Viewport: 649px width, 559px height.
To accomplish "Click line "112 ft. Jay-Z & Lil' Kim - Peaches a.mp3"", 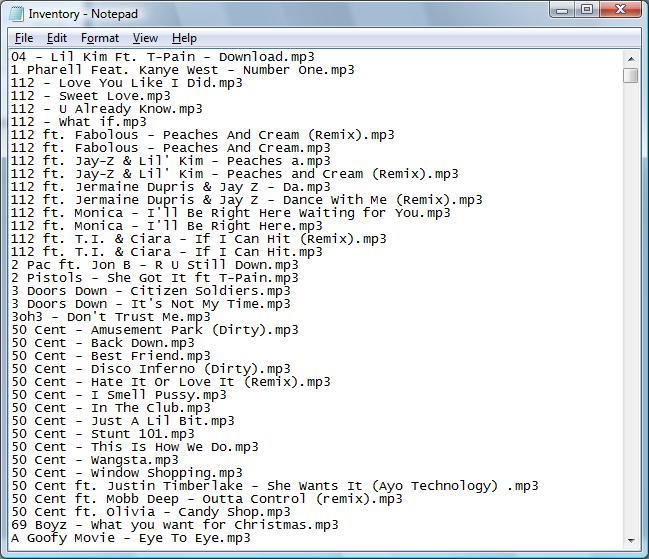I will pyautogui.click(x=171, y=161).
